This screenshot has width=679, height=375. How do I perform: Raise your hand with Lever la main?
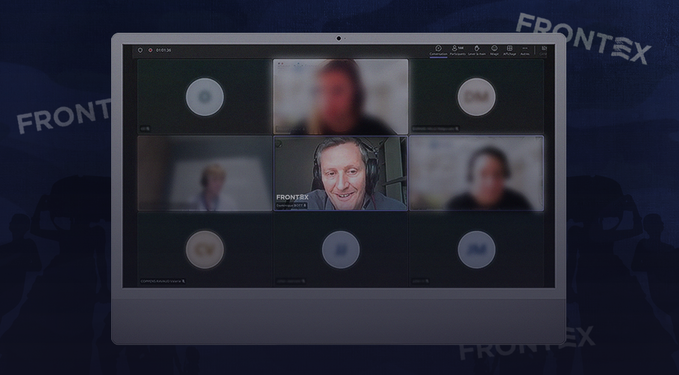[x=477, y=50]
